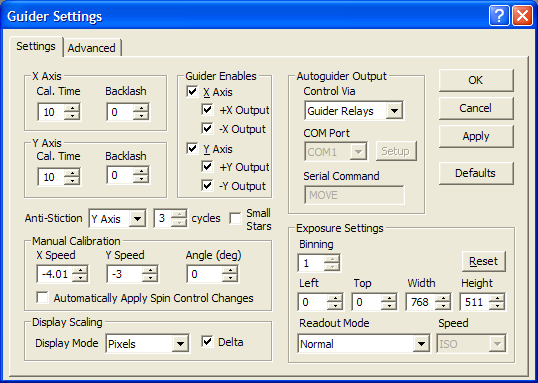Click the Reset exposure button
This screenshot has height=383, width=538.
483,262
